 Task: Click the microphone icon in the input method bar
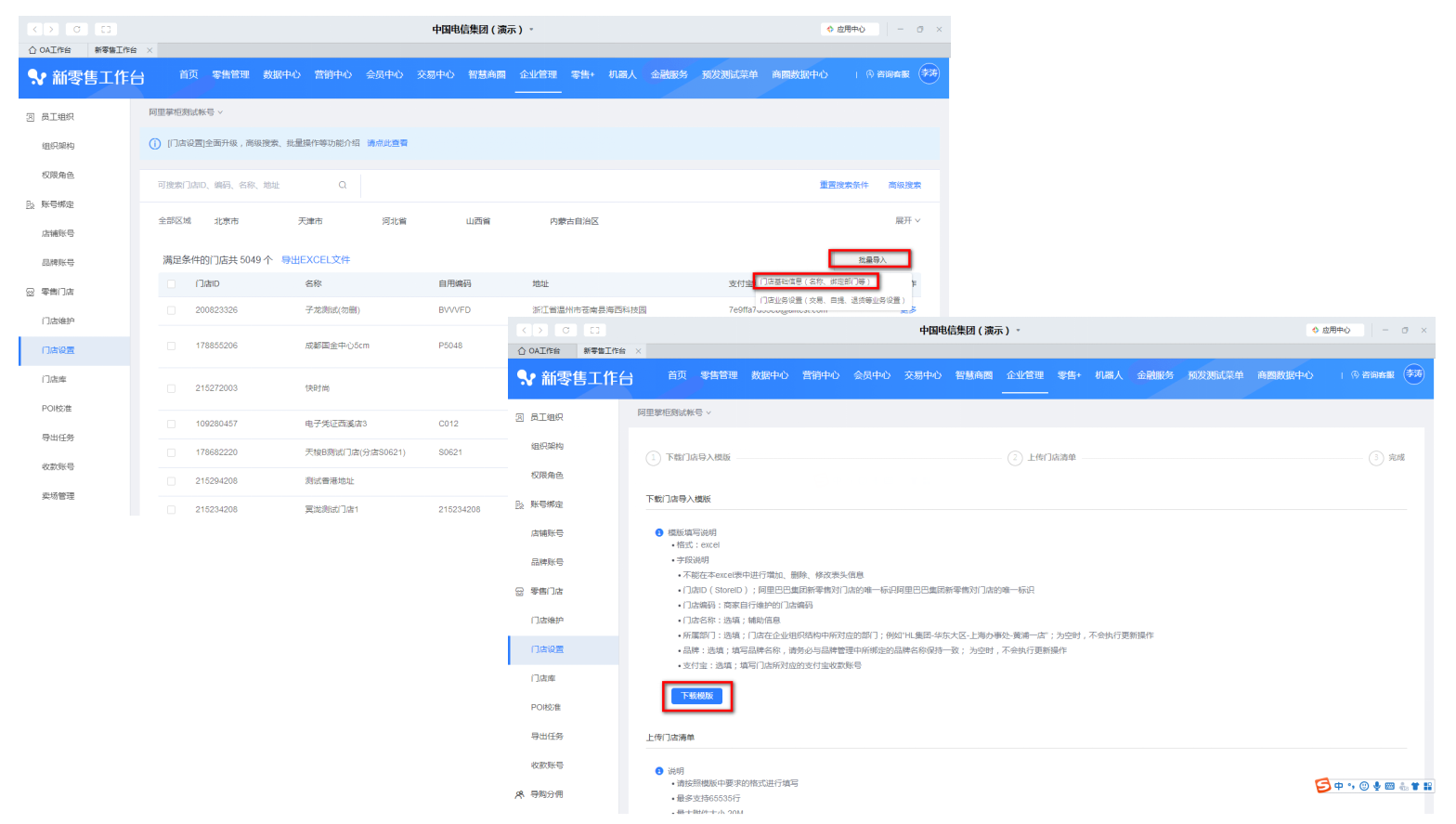click(x=1377, y=786)
